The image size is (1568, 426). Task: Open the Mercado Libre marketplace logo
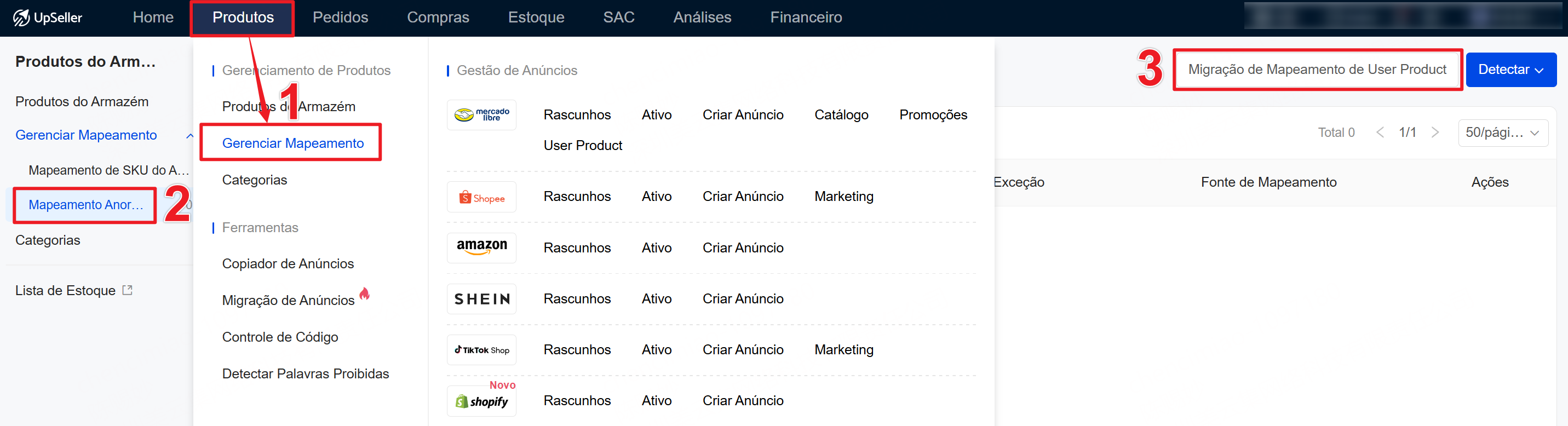[481, 115]
